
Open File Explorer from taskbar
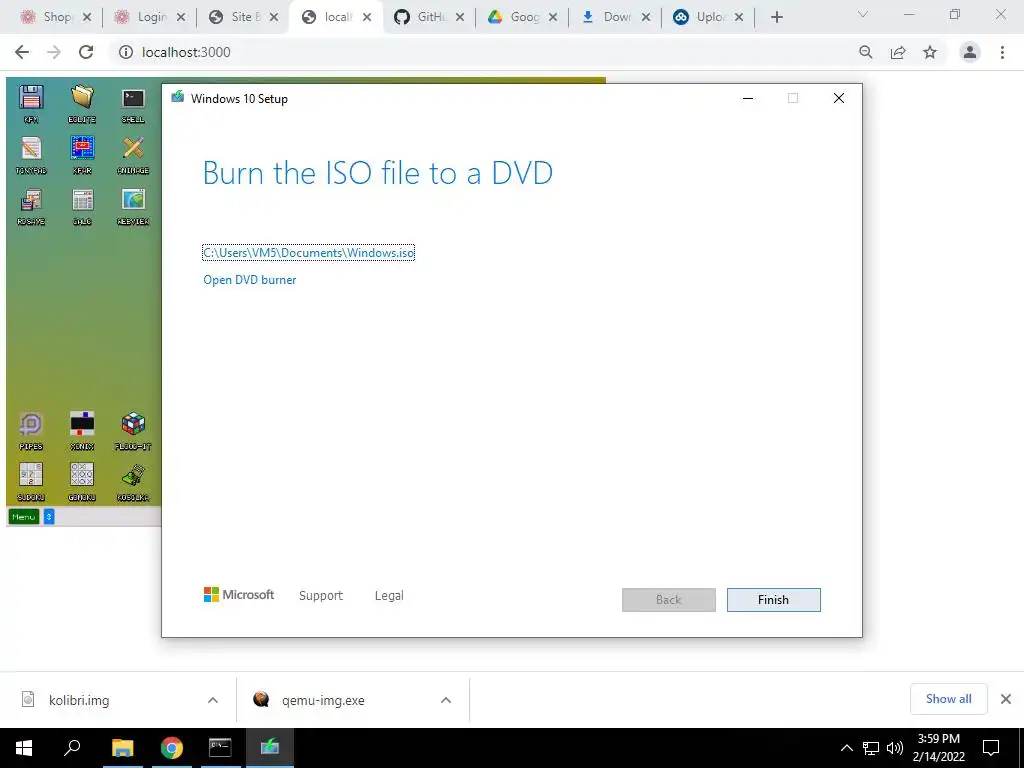(122, 748)
